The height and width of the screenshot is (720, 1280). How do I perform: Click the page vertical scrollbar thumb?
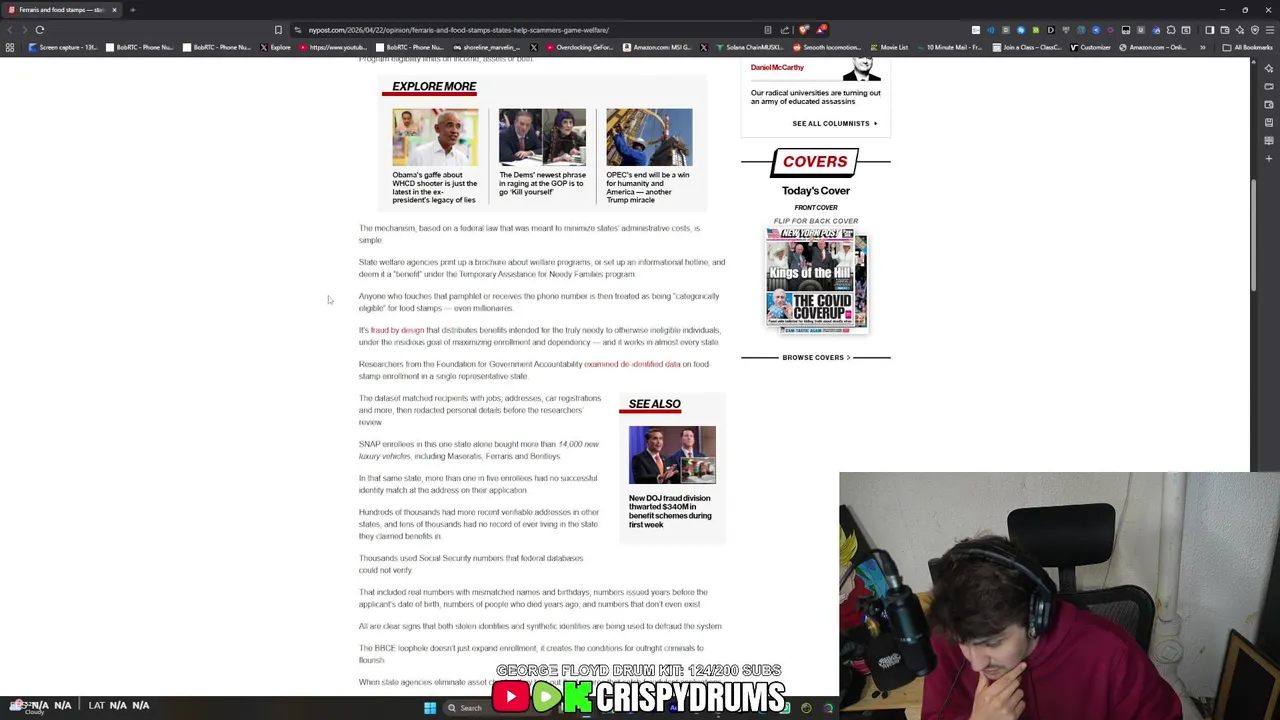(1254, 235)
